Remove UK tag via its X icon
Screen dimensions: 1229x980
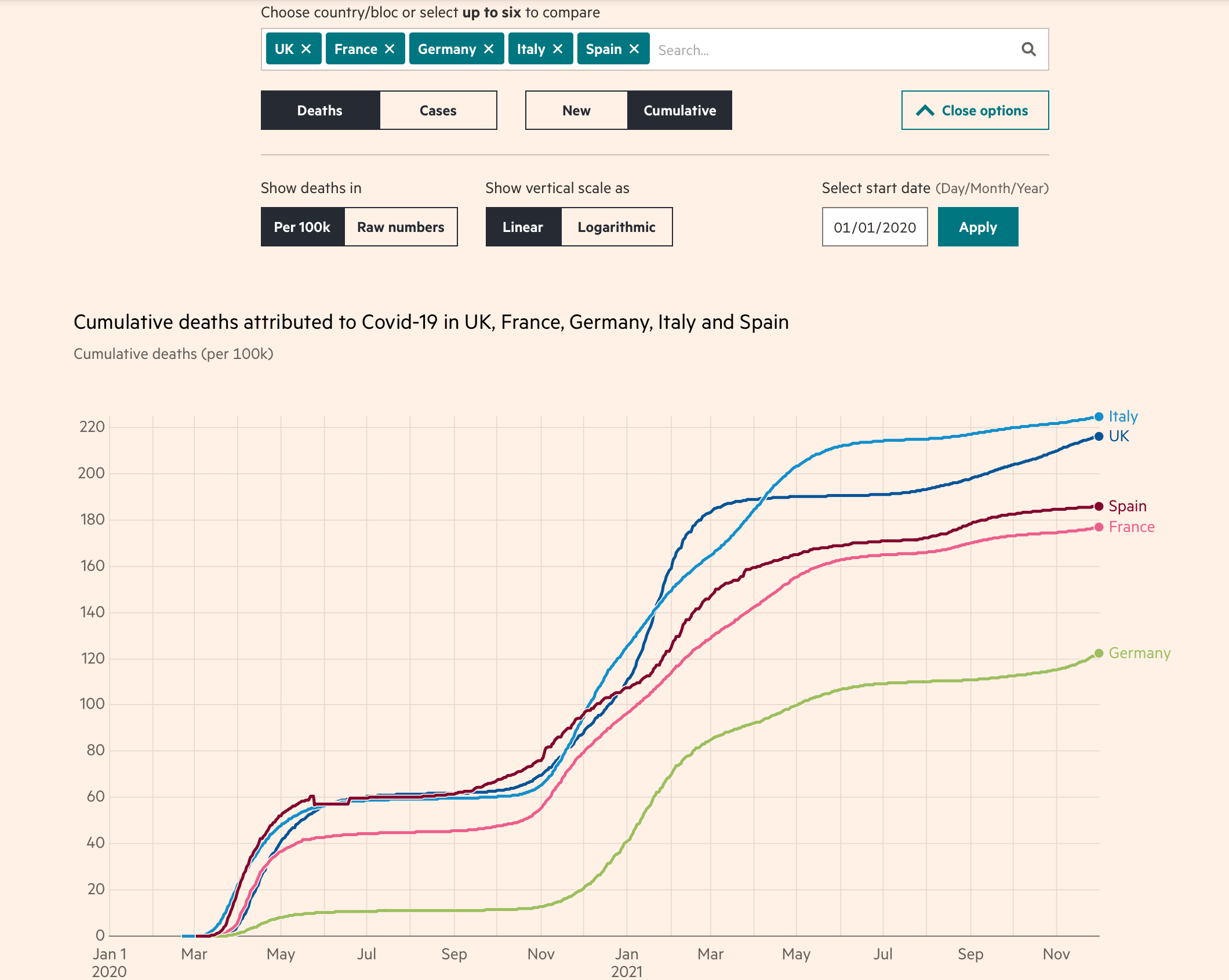click(x=306, y=49)
